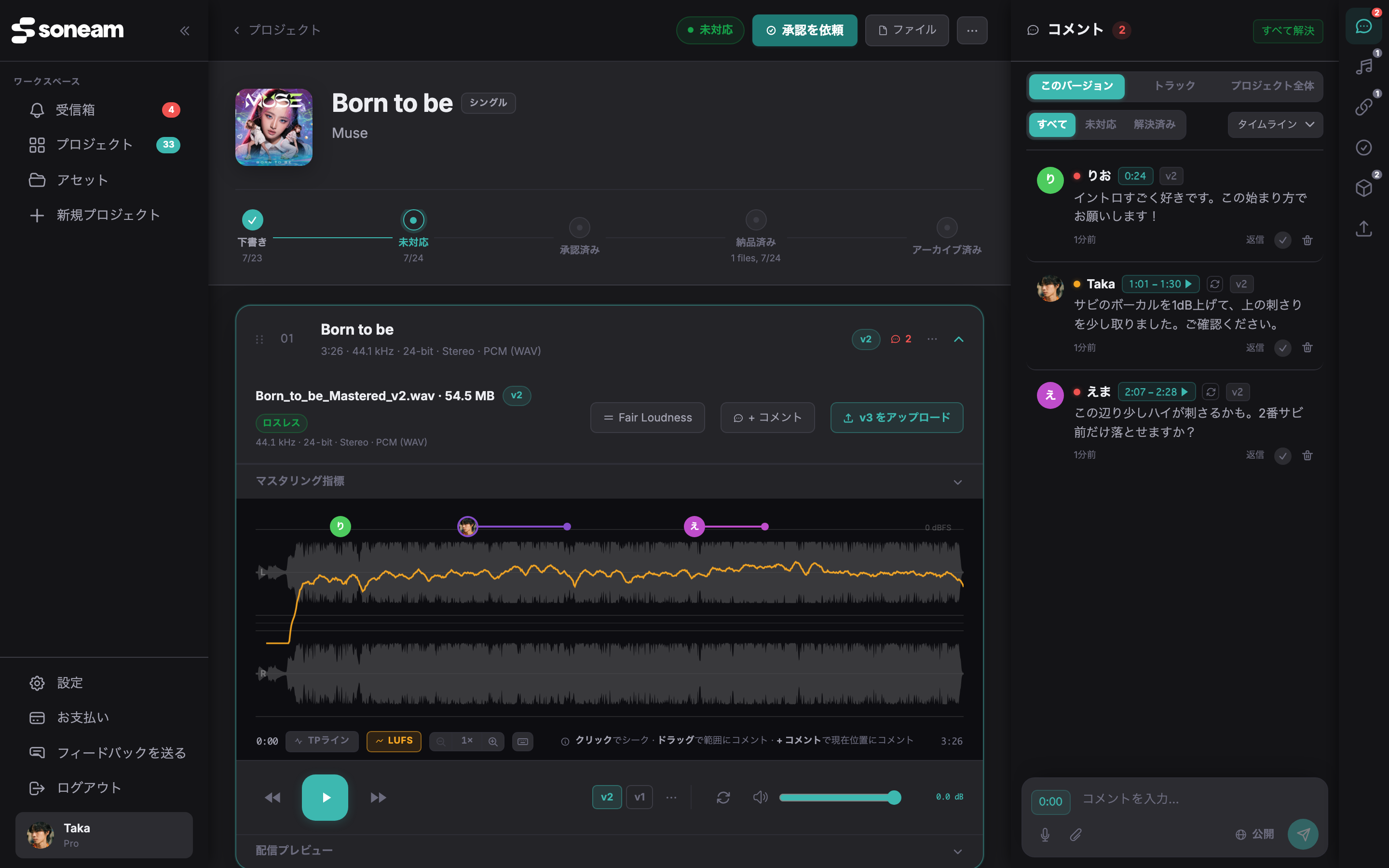The width and height of the screenshot is (1389, 868).
Task: Delete Taka's comment with trash icon
Action: (1307, 347)
